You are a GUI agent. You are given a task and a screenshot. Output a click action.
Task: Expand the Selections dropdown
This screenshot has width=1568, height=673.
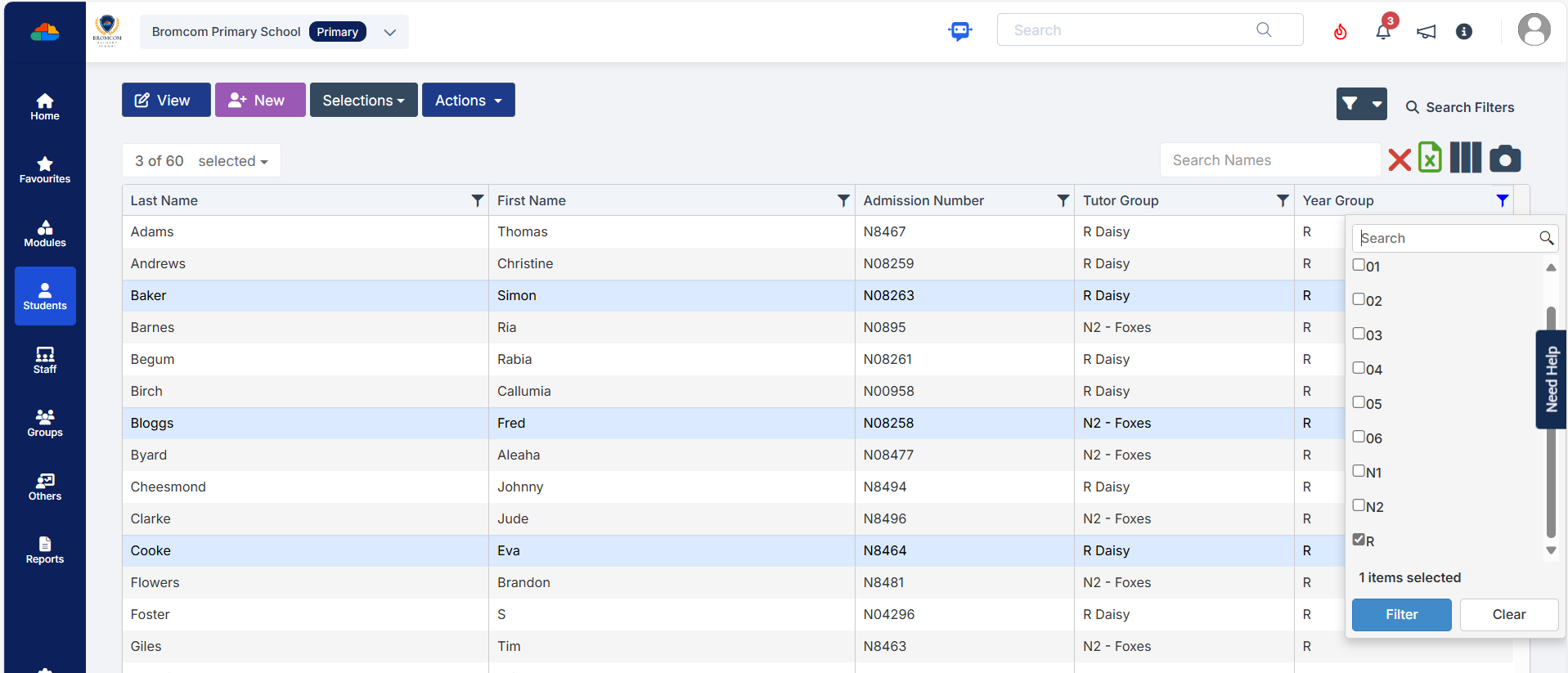(x=363, y=100)
